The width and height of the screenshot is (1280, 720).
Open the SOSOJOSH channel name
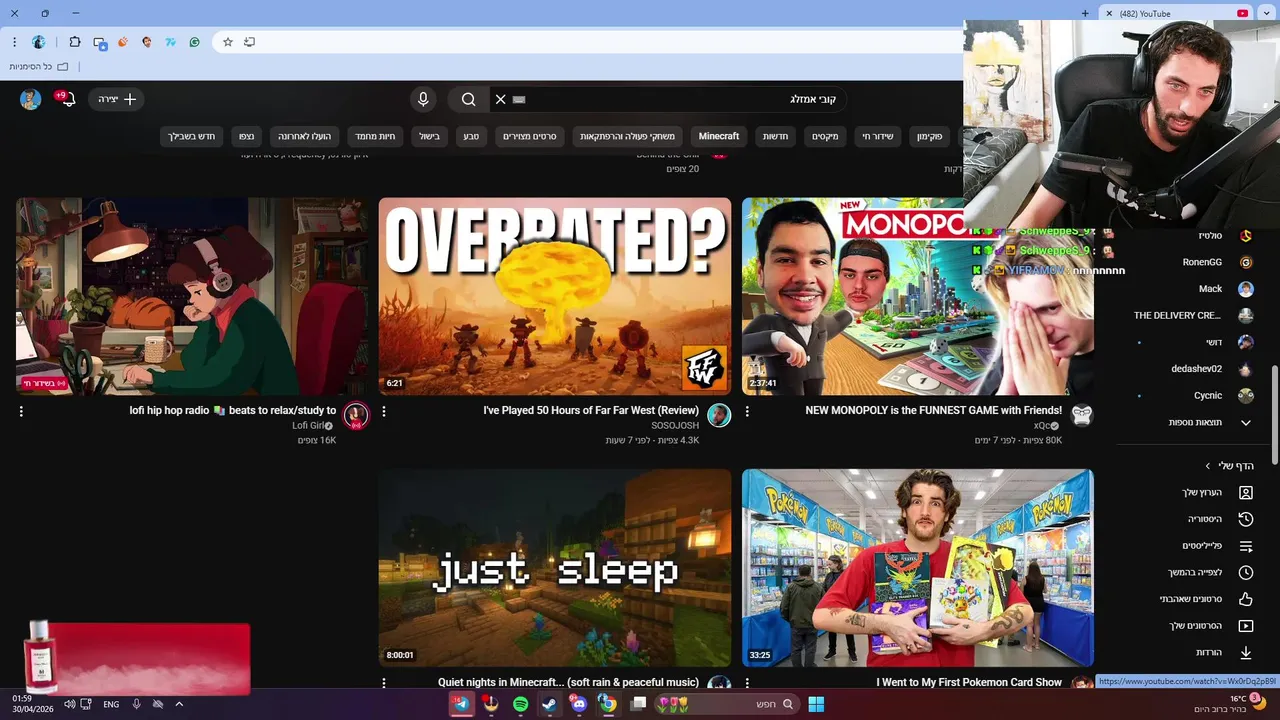[x=676, y=426]
